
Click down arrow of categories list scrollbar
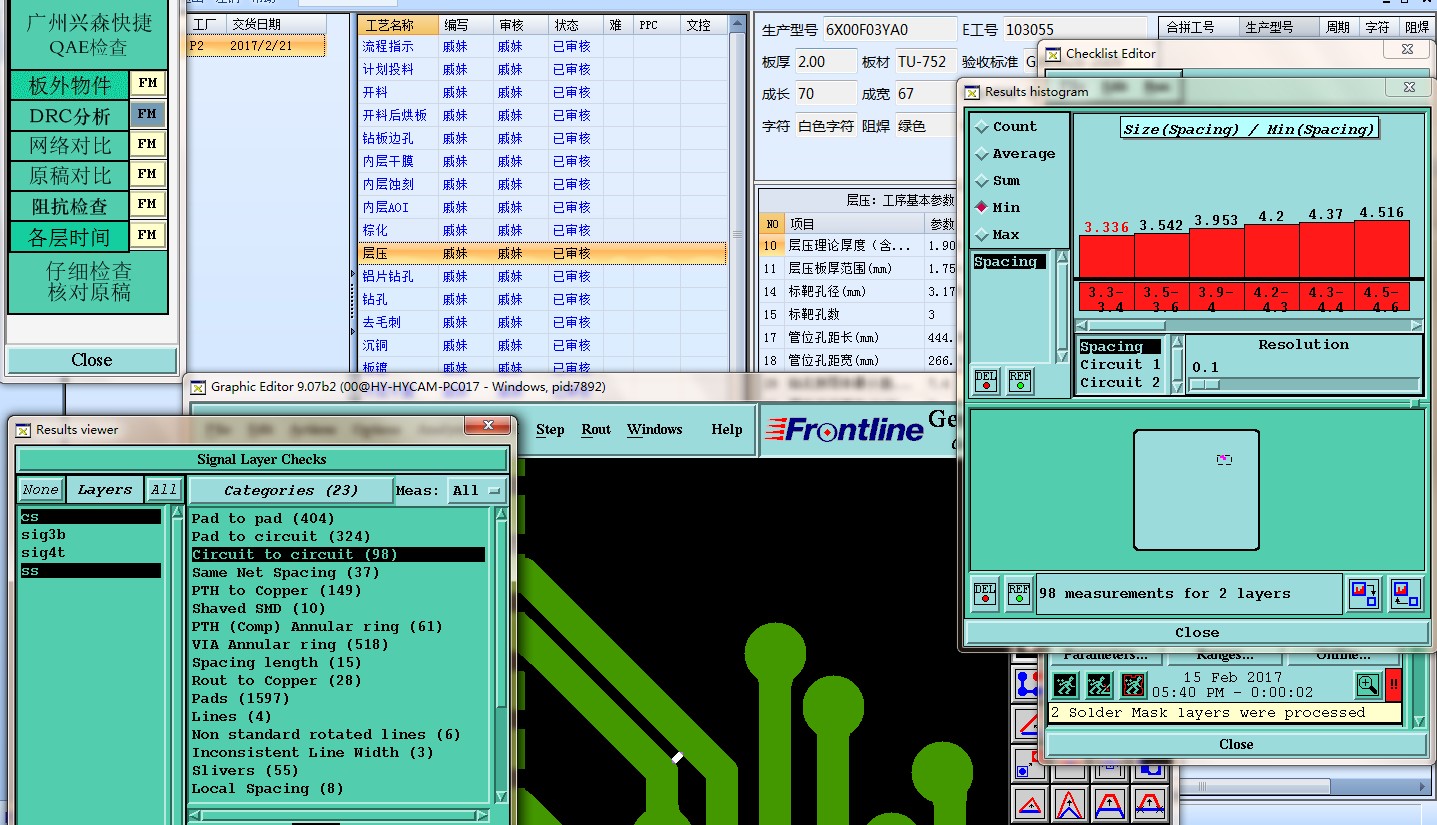(x=502, y=798)
